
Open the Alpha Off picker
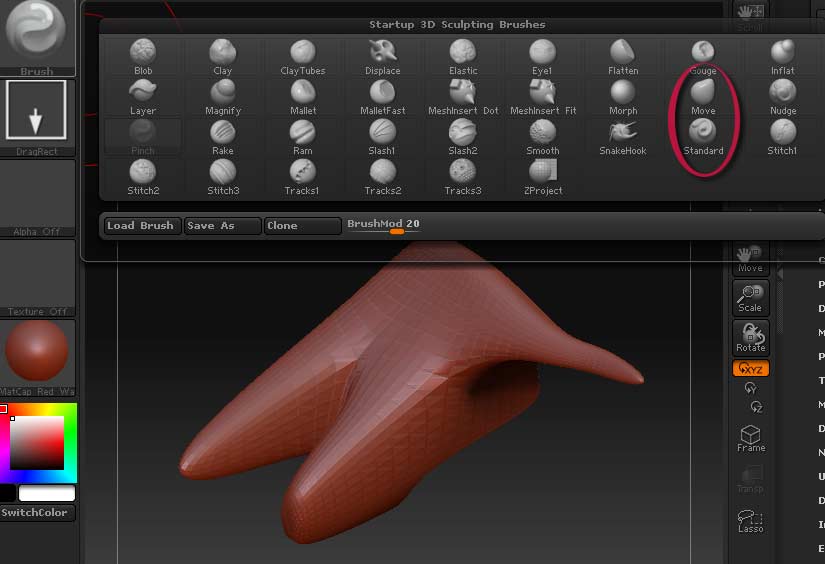click(37, 196)
